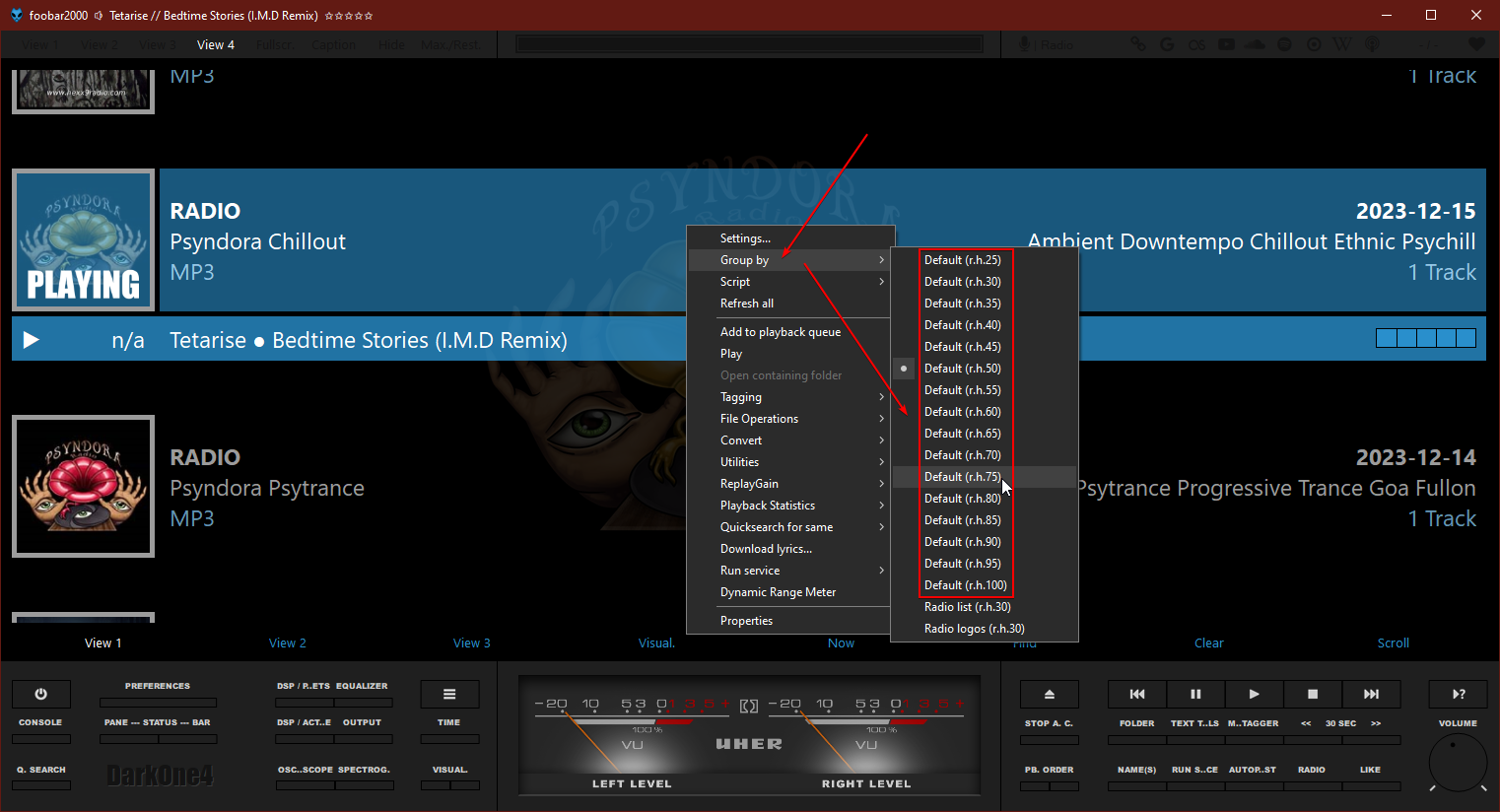Screen dimensions: 1500x812
Task: Open Properties from the context menu
Action: click(x=746, y=621)
